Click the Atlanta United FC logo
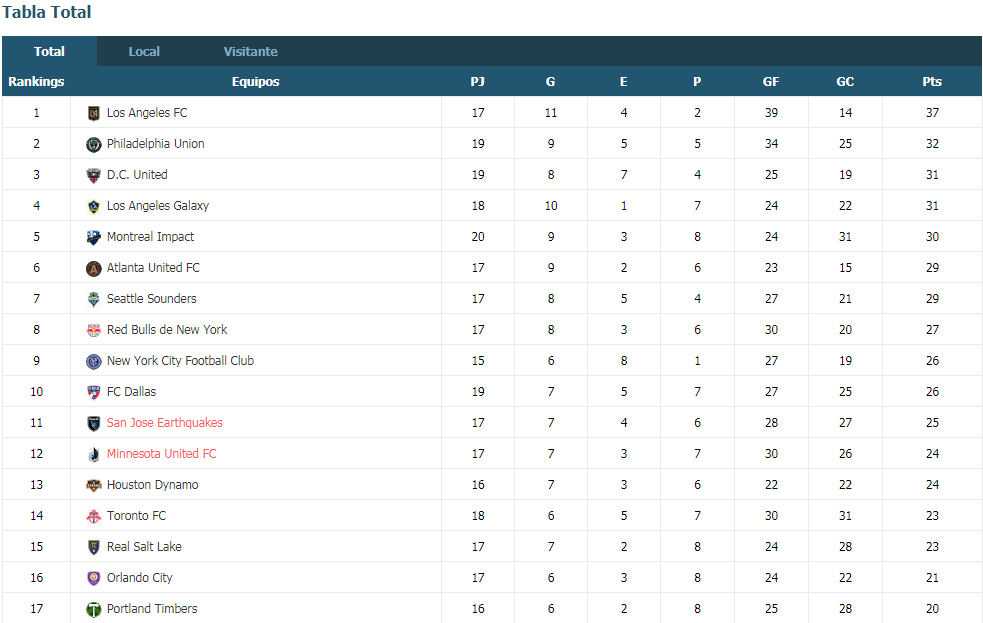Screen dimensions: 983x623 (x=93, y=269)
